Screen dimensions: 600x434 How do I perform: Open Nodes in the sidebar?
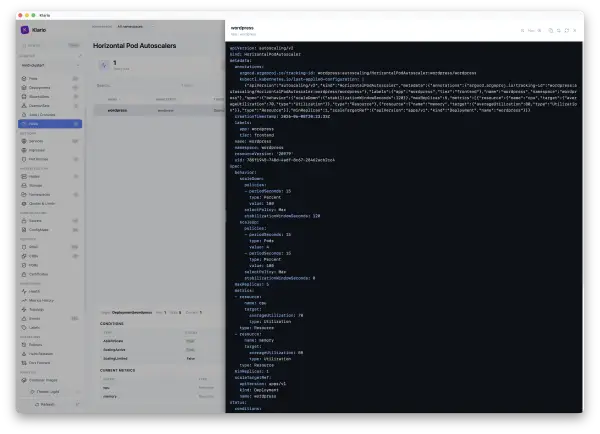[50, 176]
